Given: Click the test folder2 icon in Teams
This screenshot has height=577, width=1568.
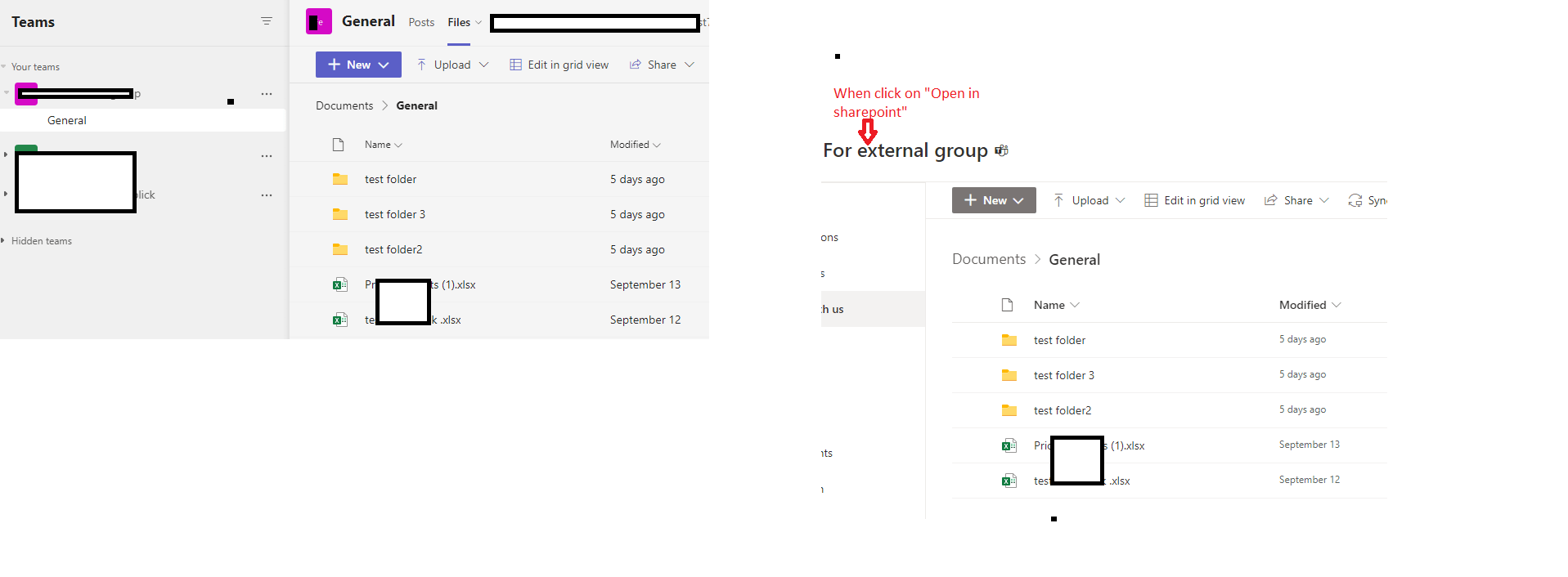Looking at the screenshot, I should click(x=340, y=249).
